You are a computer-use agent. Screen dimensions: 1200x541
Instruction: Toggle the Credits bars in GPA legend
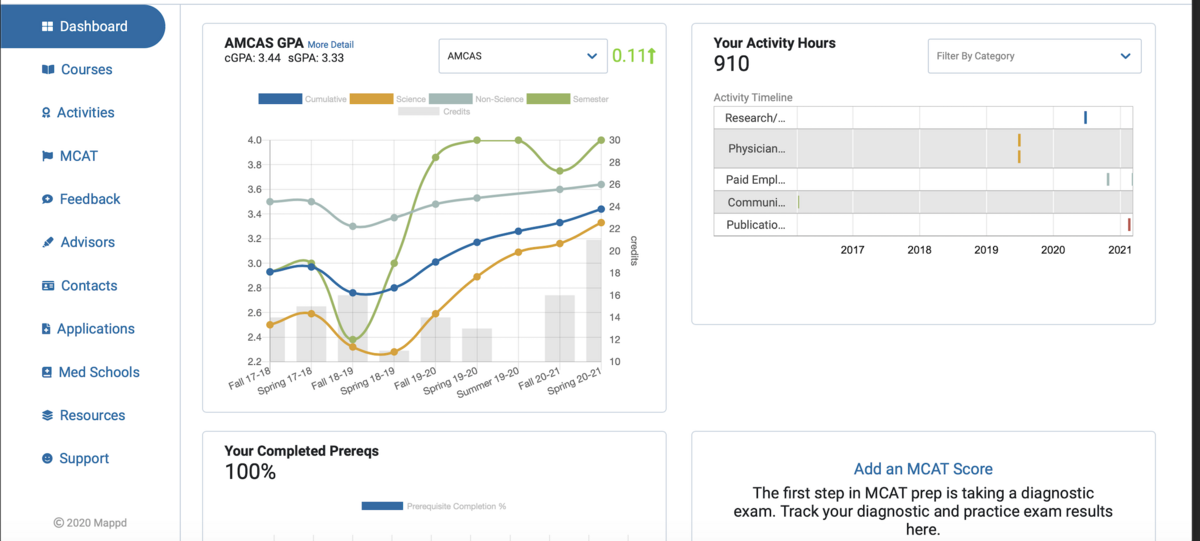point(434,112)
